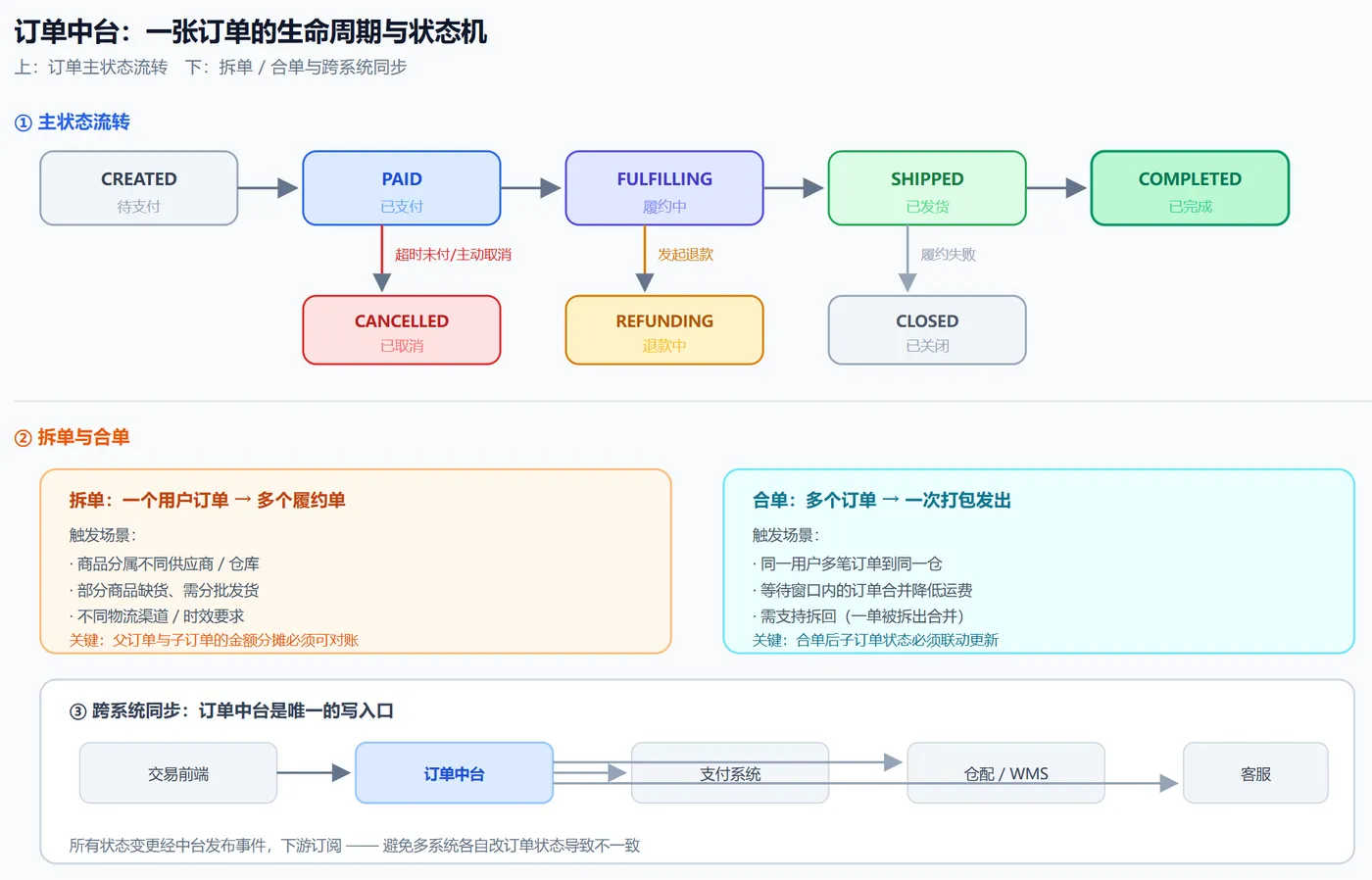
Task: Click the edge label 超时未付/主动取消
Action: pyautogui.click(x=453, y=254)
